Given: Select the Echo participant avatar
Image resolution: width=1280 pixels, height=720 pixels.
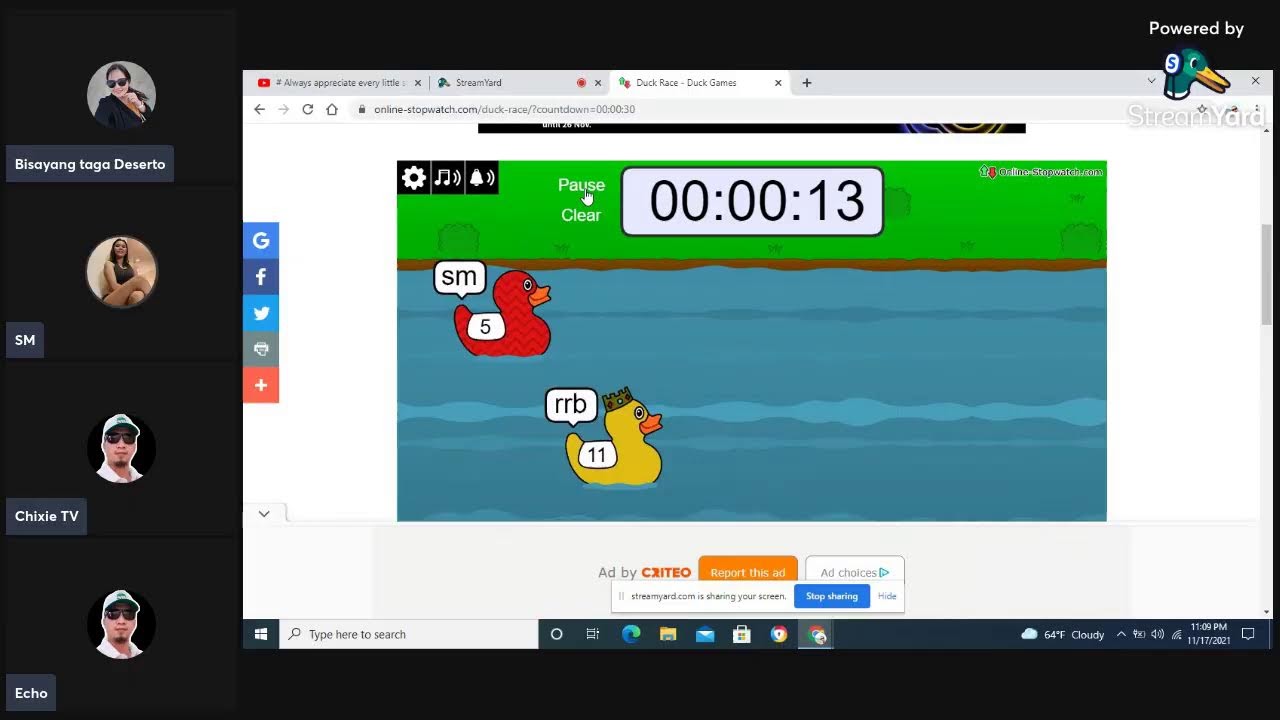Looking at the screenshot, I should coord(121,624).
